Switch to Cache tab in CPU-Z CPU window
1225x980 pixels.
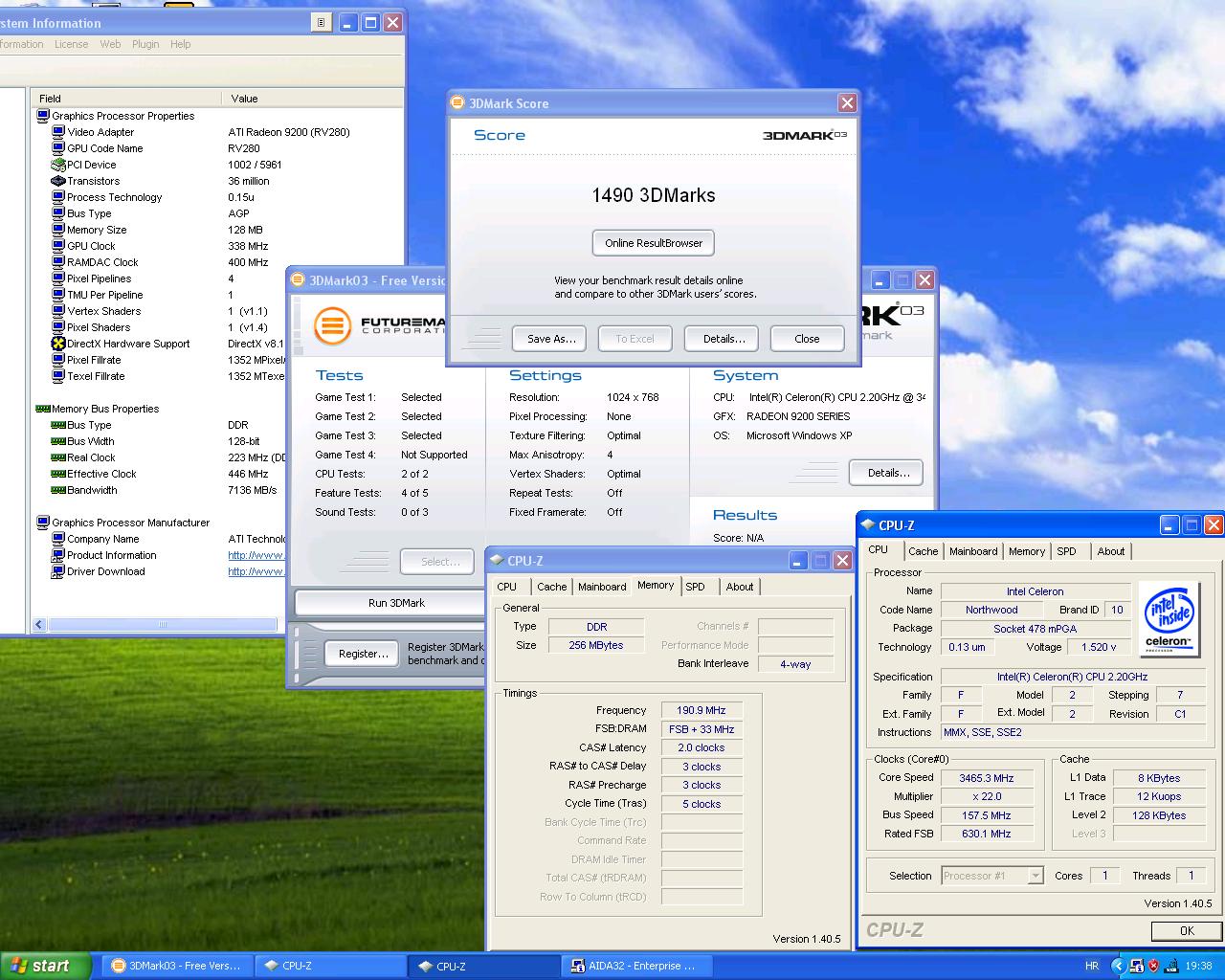click(x=923, y=551)
